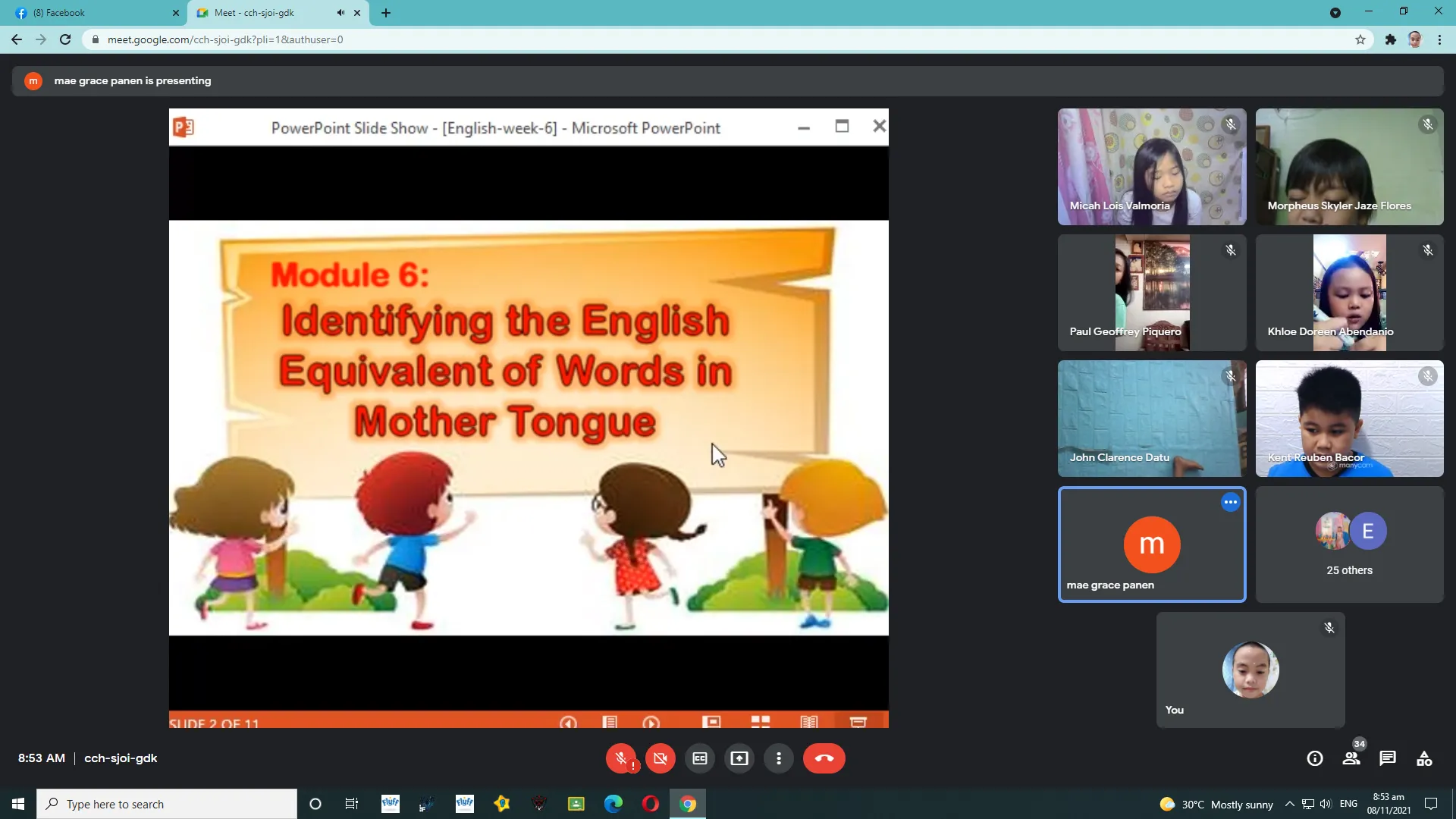This screenshot has height=819, width=1456.
Task: Open options on mae grace panen tile
Action: 1230,502
